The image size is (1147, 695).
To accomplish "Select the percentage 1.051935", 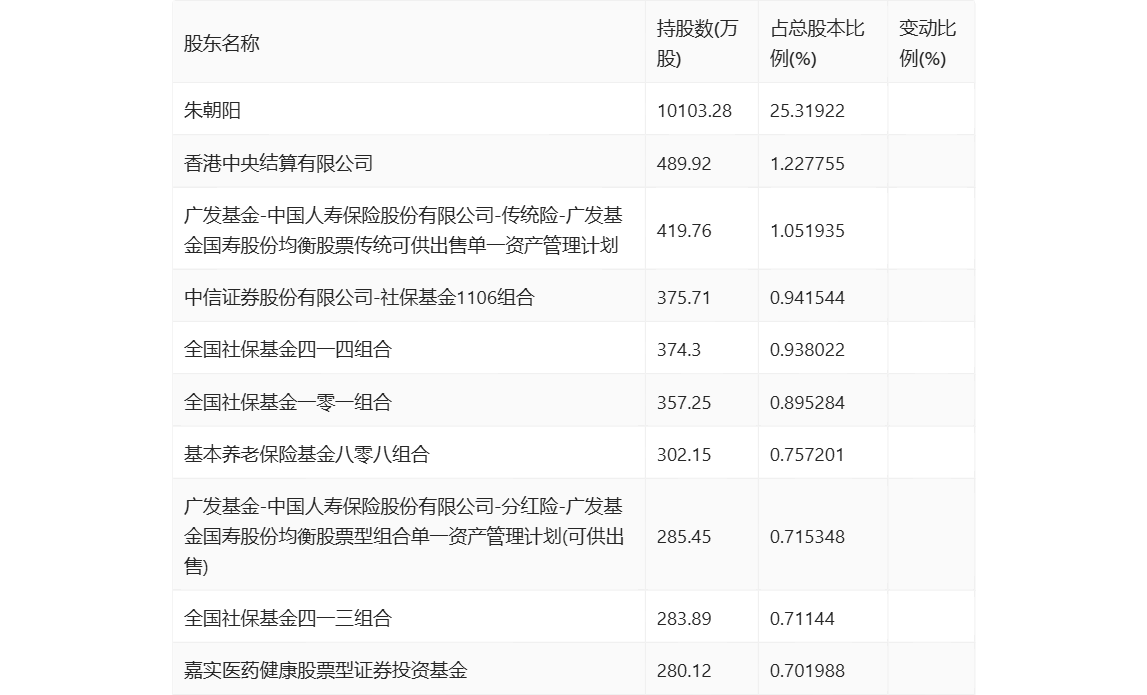I will click(x=807, y=230).
